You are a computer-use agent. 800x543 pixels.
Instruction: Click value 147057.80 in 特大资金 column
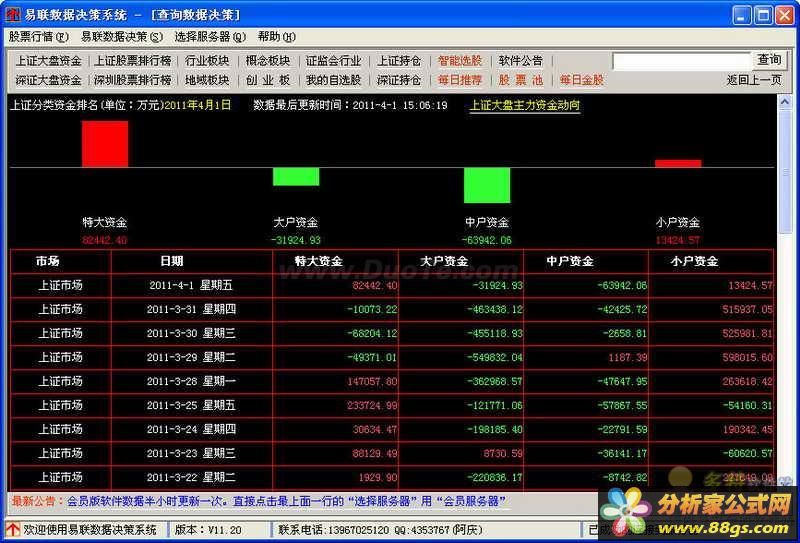[x=372, y=382]
